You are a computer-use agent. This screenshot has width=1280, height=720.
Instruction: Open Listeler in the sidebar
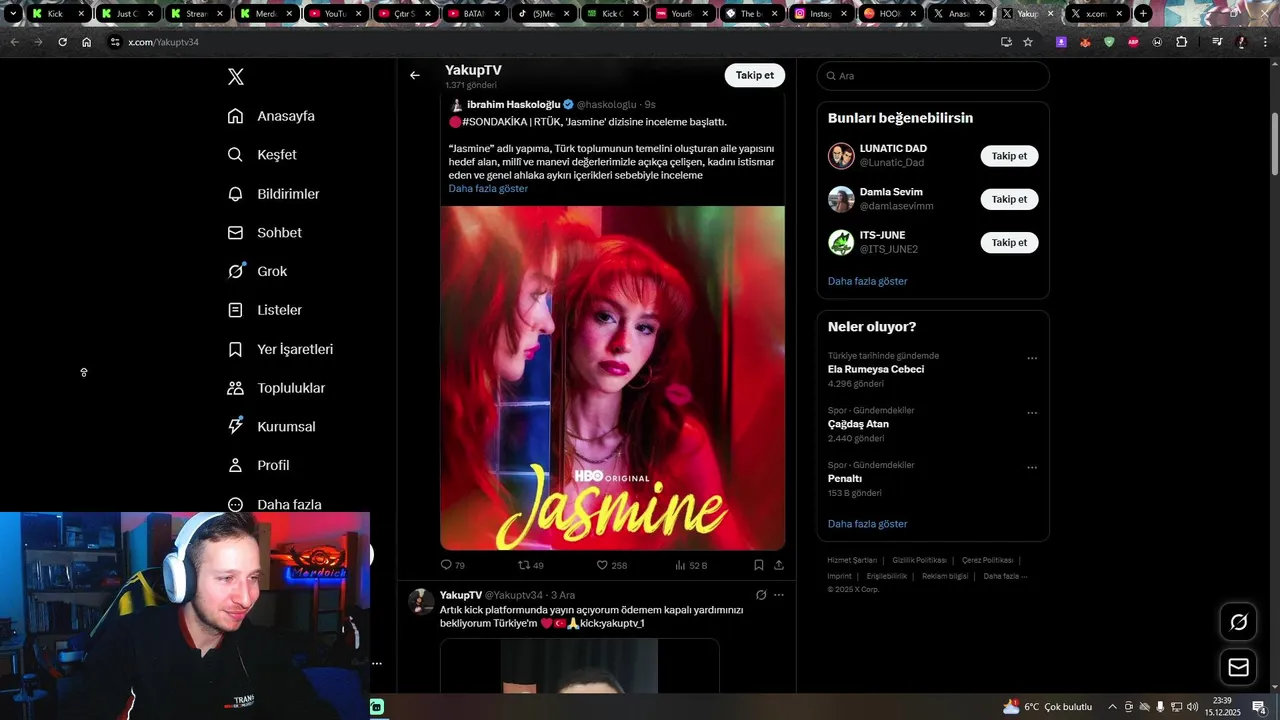(264, 310)
